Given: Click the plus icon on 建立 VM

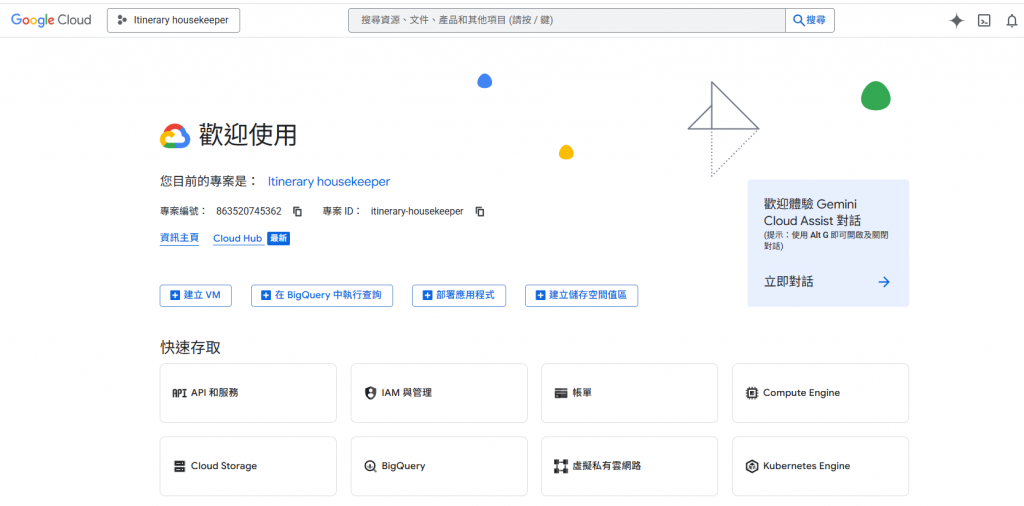Looking at the screenshot, I should (175, 295).
